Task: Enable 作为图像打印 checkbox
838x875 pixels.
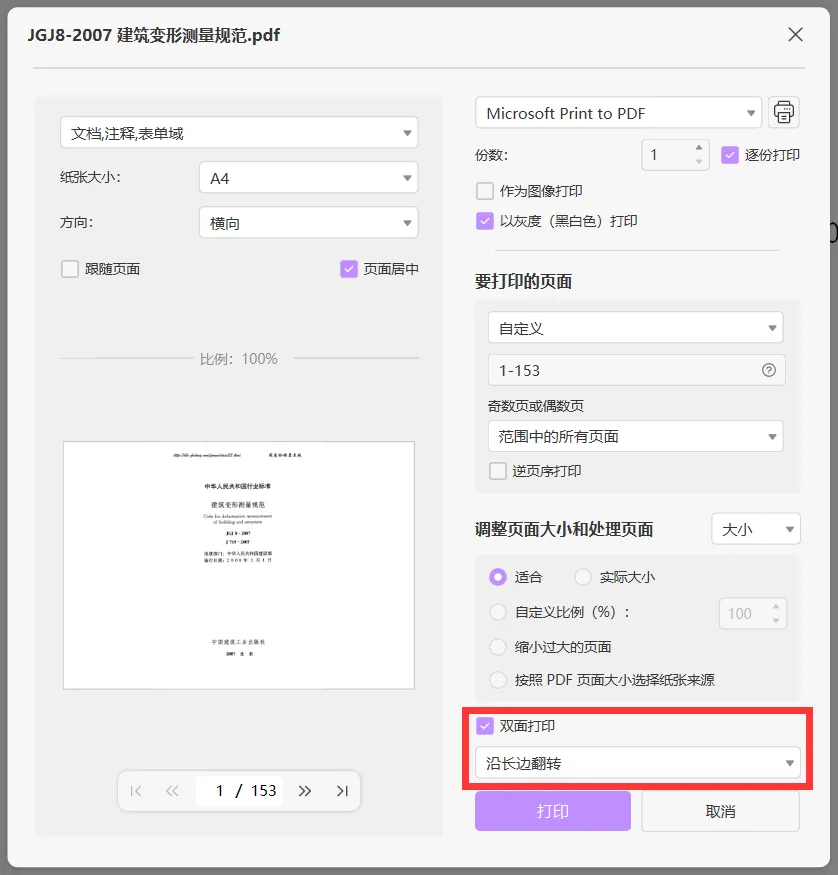Action: click(x=484, y=191)
